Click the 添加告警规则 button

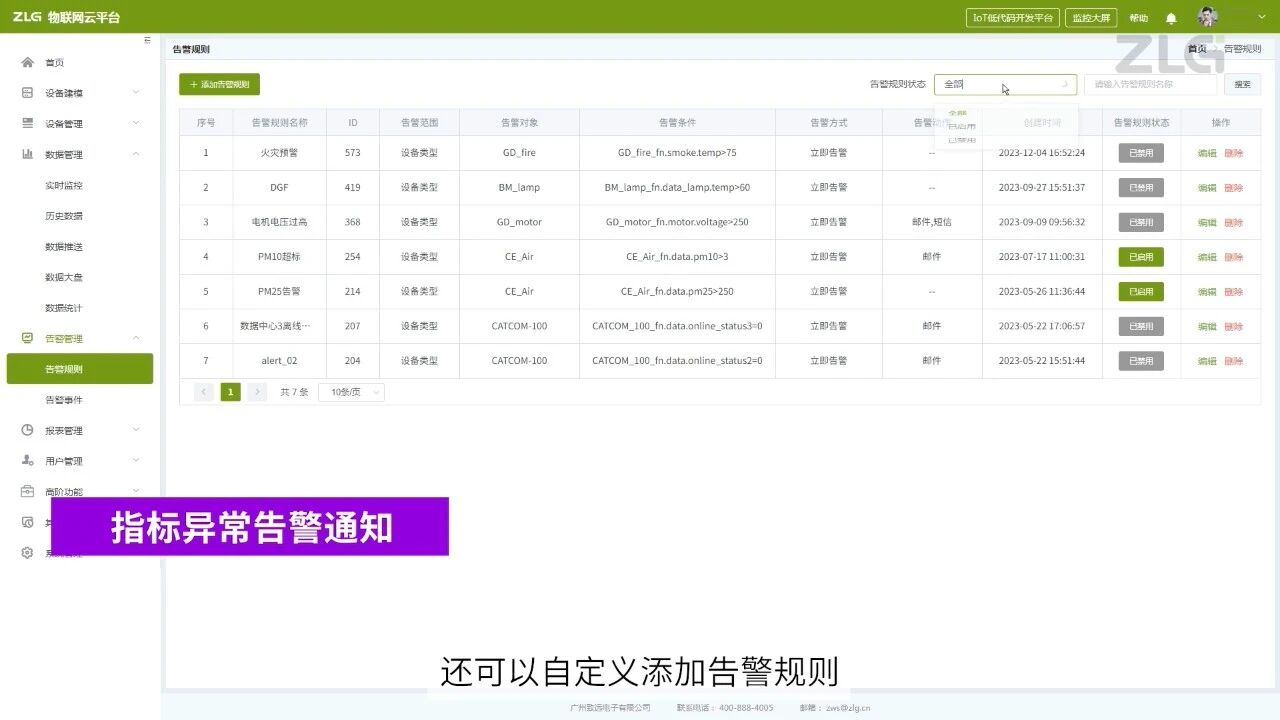pos(219,84)
